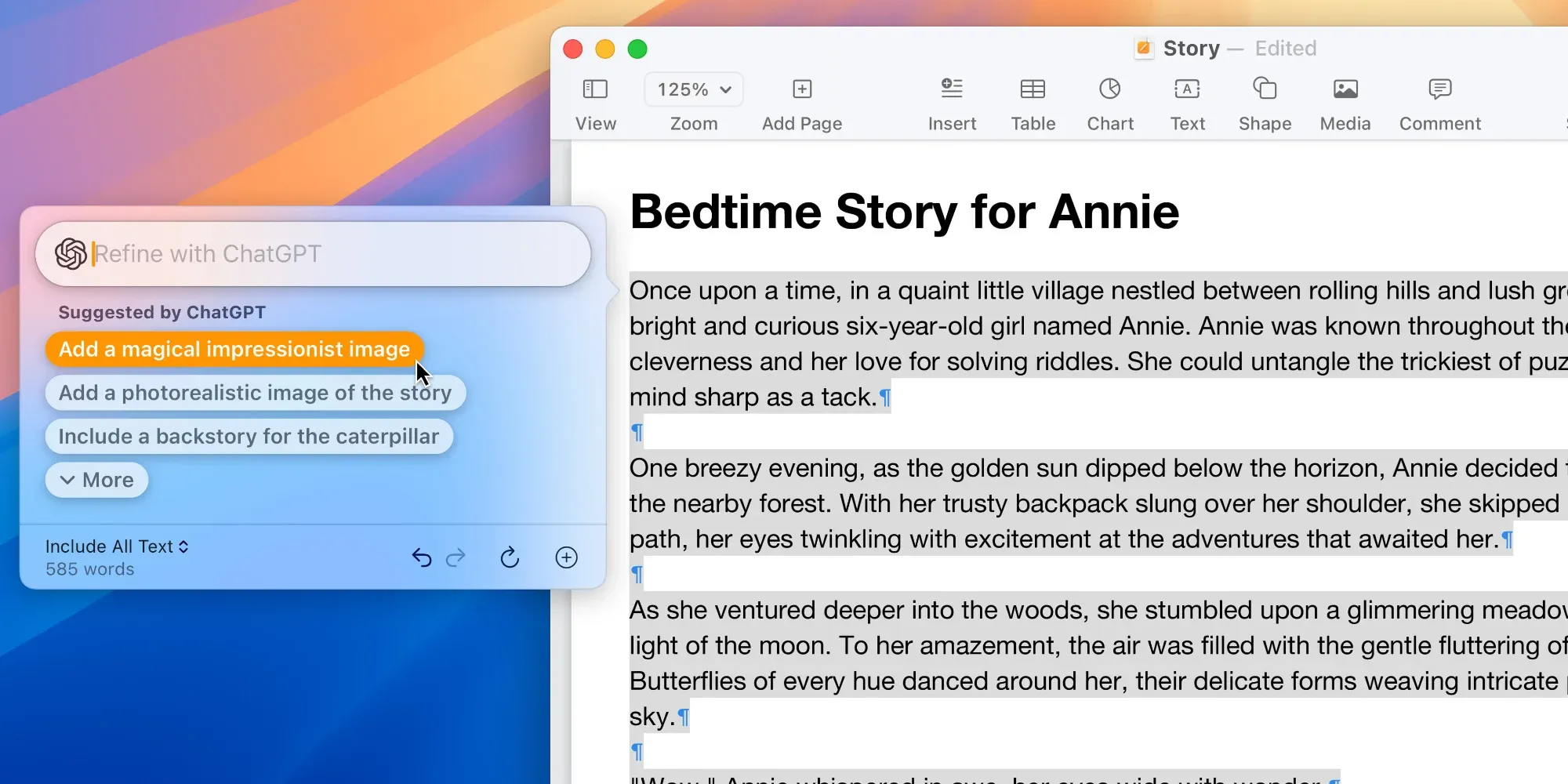1568x784 pixels.
Task: Add a Text box from toolbar
Action: tap(1187, 89)
